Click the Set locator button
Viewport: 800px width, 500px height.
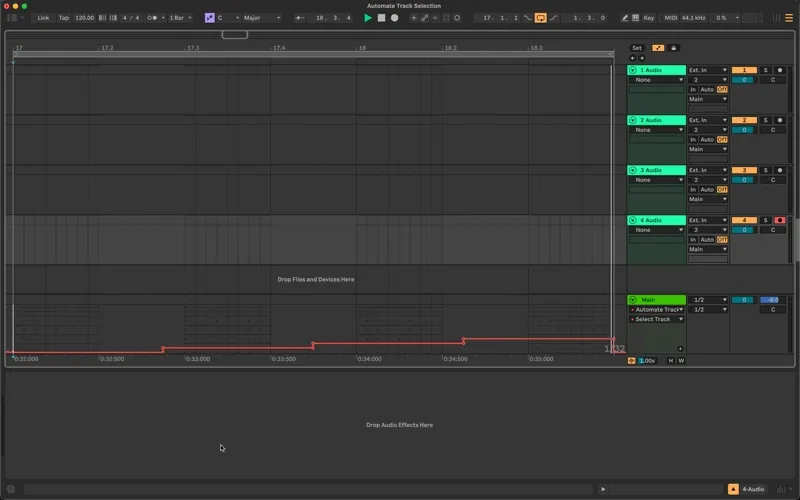[x=637, y=48]
